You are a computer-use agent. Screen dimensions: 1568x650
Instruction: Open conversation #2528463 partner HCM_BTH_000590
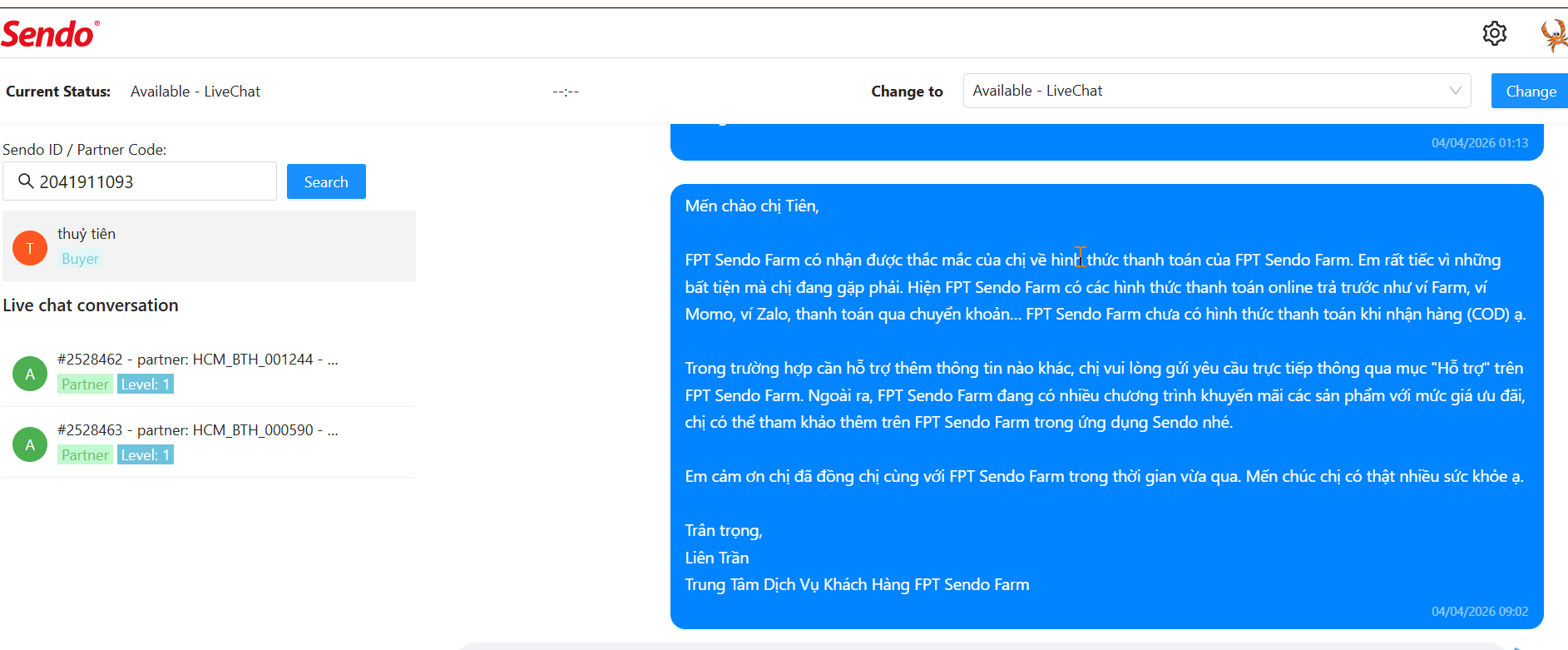pyautogui.click(x=209, y=443)
